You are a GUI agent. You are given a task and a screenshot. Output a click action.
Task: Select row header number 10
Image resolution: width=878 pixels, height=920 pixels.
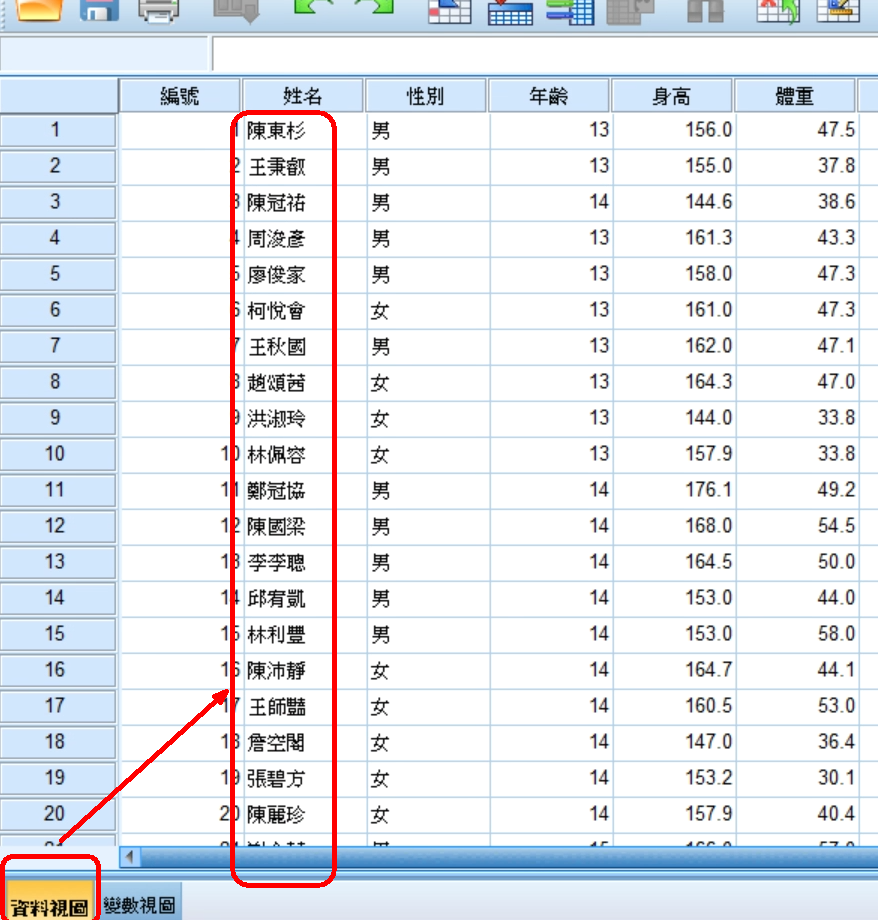pos(55,454)
